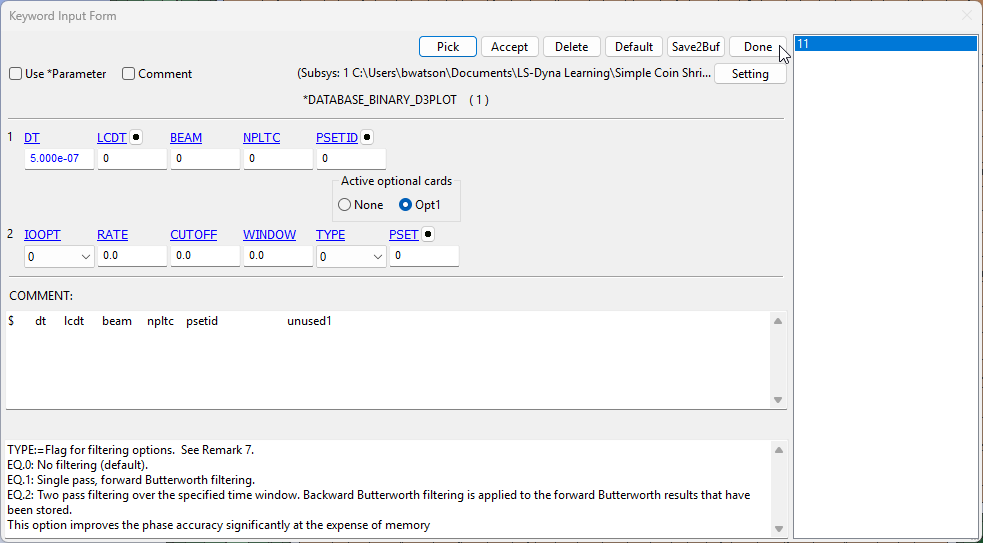Click the dot icon next to PSETID
This screenshot has width=983, height=543.
pos(367,137)
